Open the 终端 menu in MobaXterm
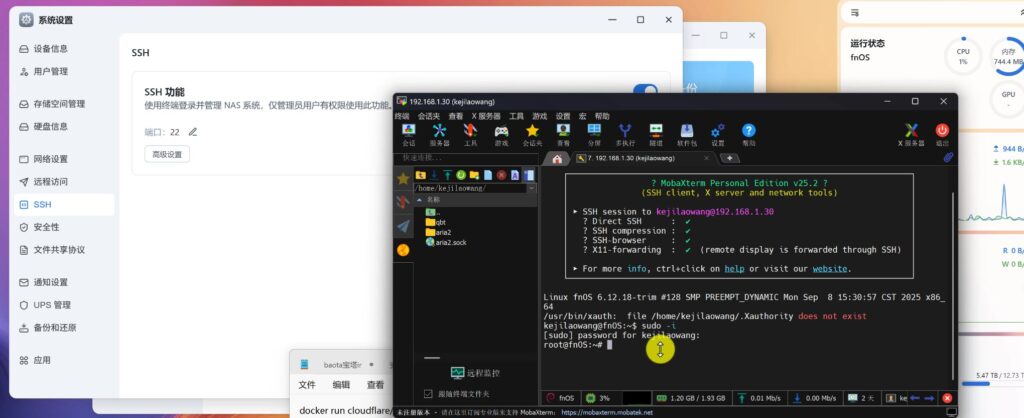 click(402, 116)
